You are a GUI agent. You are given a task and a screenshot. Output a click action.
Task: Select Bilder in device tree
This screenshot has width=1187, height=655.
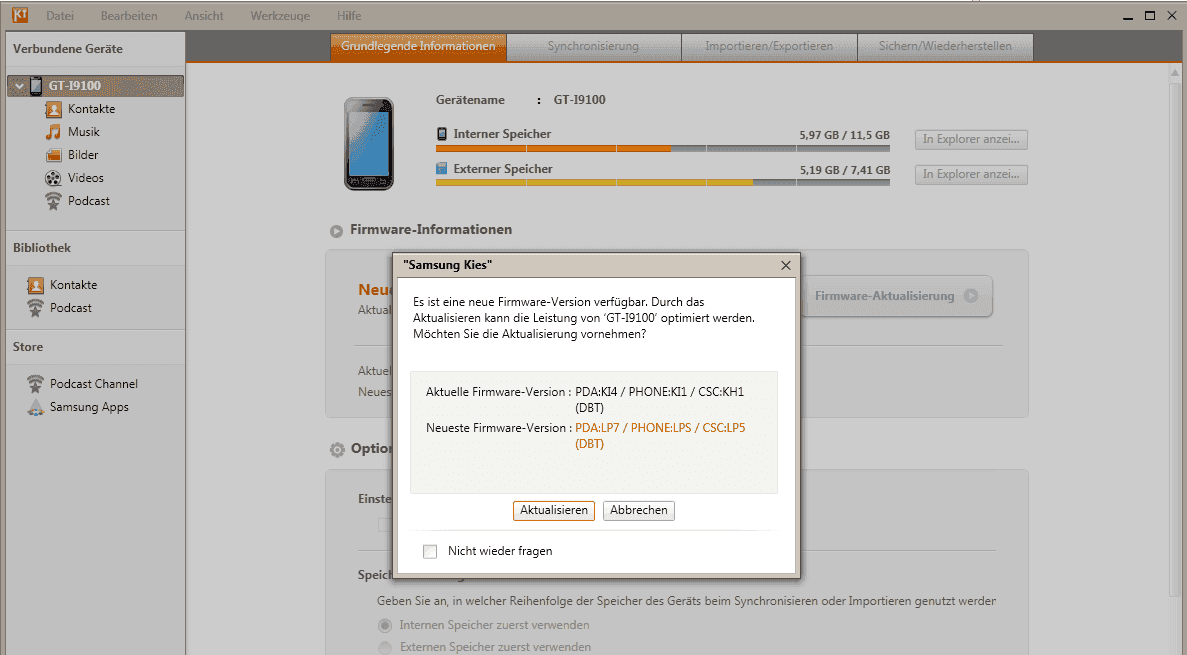click(x=83, y=155)
